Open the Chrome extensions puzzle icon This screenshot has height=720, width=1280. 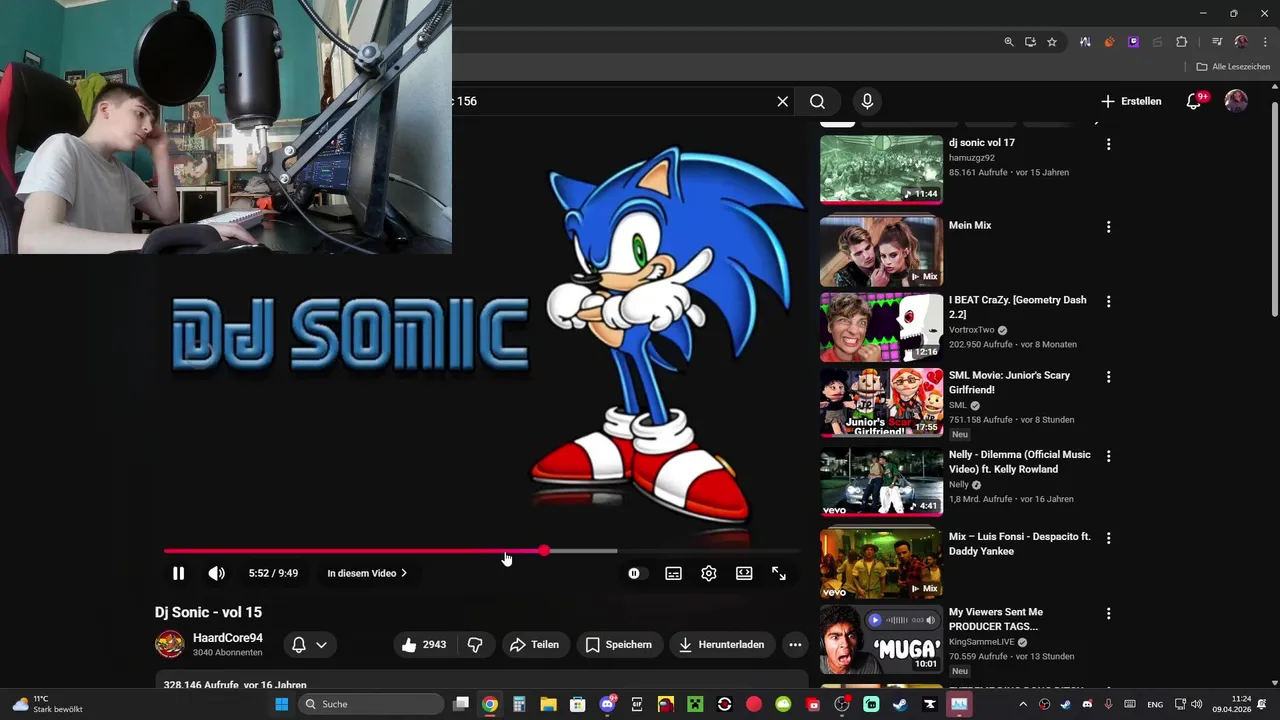(1181, 42)
